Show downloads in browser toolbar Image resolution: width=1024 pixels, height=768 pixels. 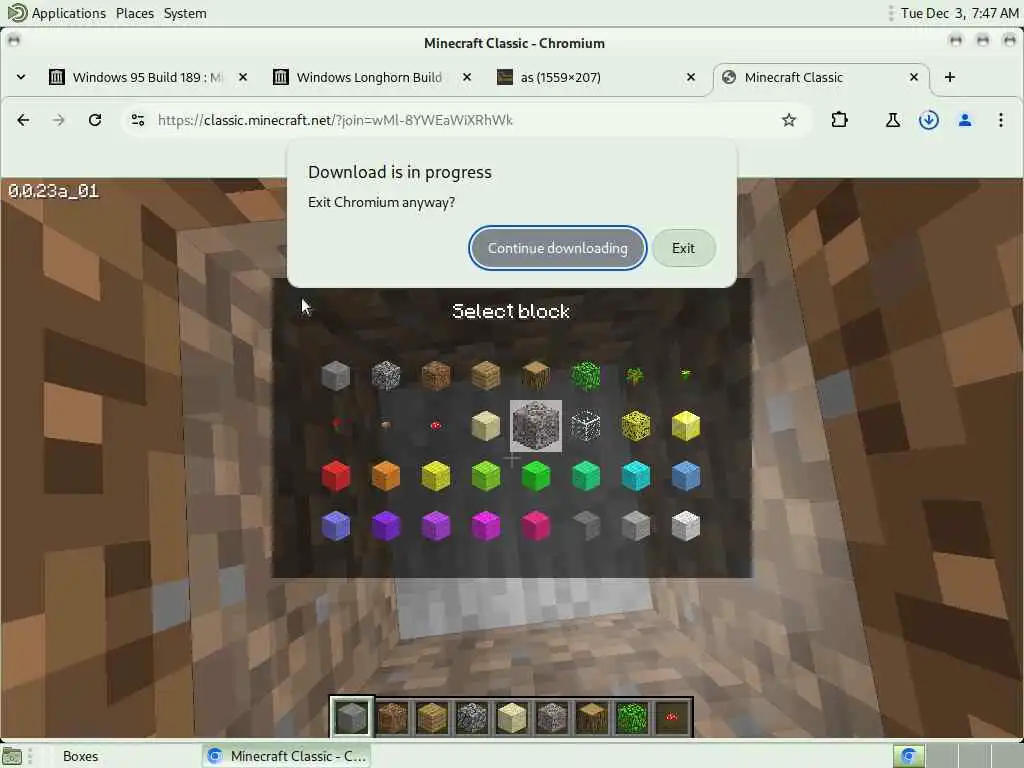(929, 120)
